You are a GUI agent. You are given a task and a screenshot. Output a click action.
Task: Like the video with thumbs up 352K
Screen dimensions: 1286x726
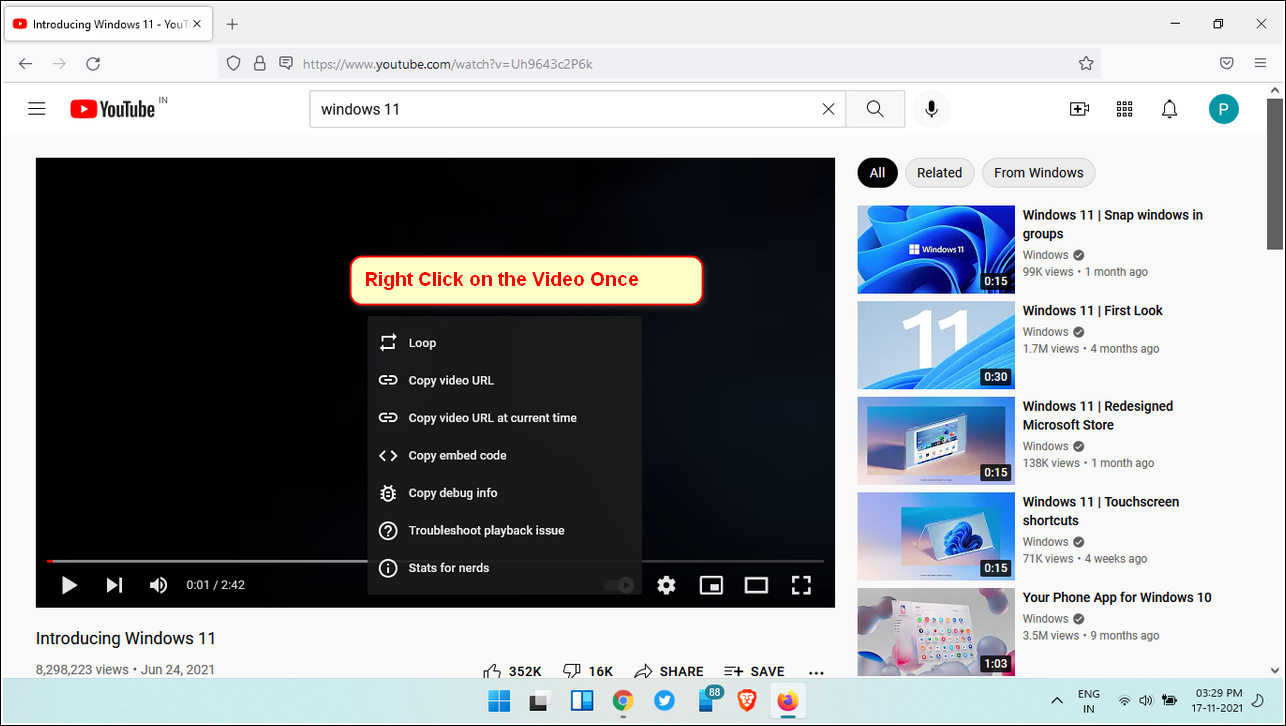(x=512, y=671)
